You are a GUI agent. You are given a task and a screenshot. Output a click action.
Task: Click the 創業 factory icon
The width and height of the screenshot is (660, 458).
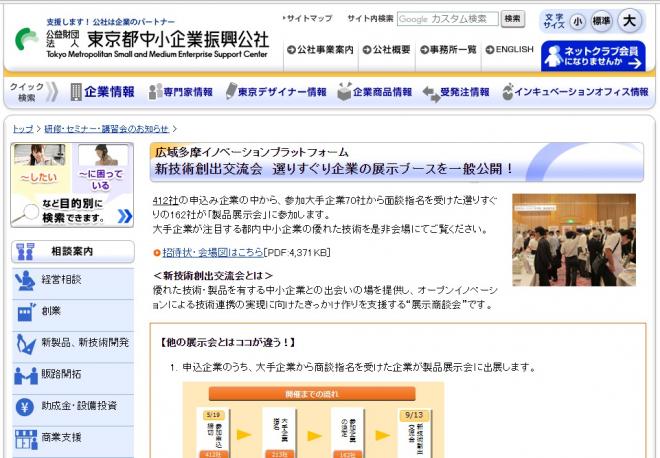point(26,312)
